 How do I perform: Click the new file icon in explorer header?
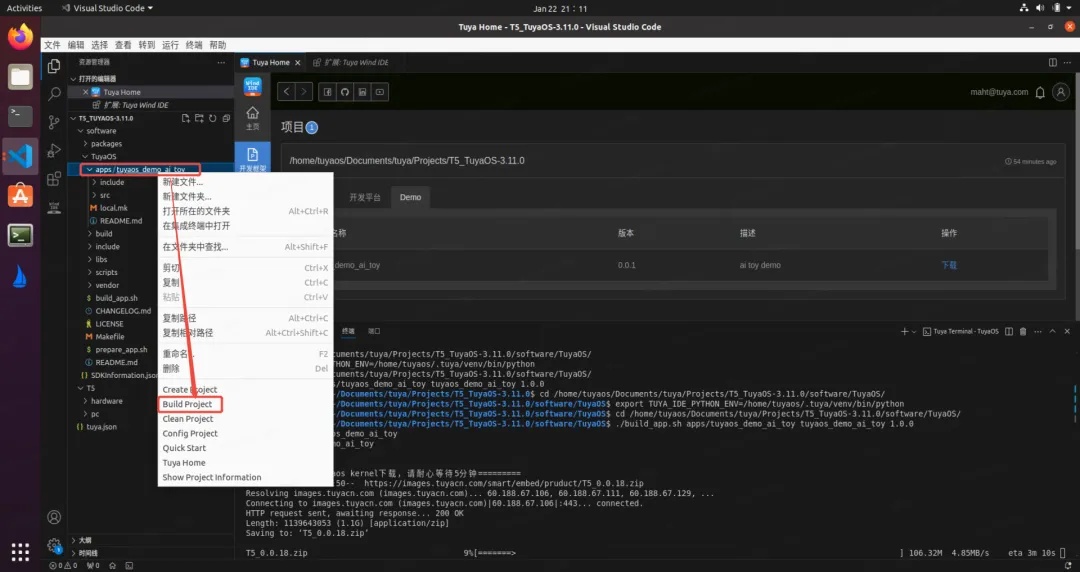tap(185, 118)
